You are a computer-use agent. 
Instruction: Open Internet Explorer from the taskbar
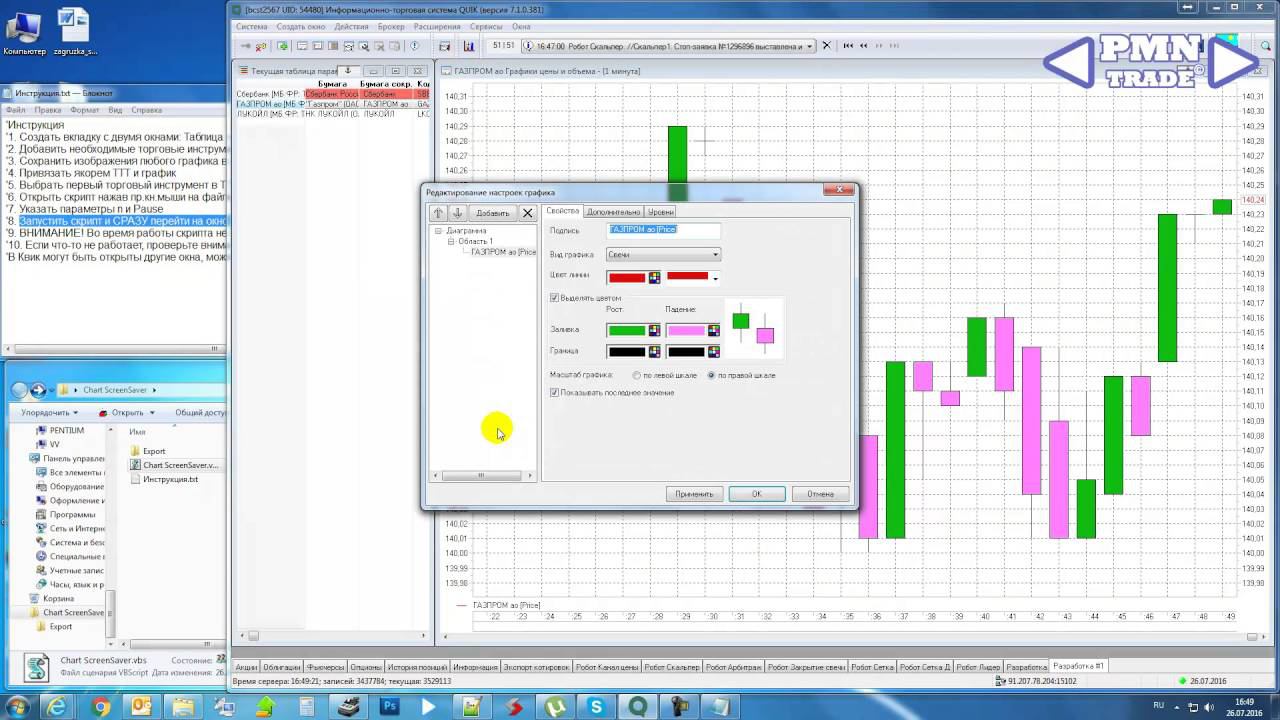57,707
